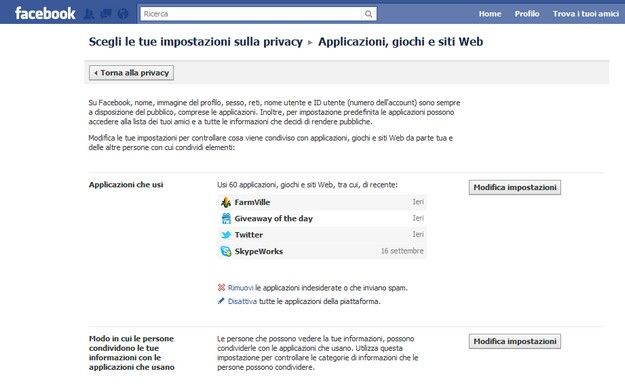Click the search magnifier icon

point(369,14)
